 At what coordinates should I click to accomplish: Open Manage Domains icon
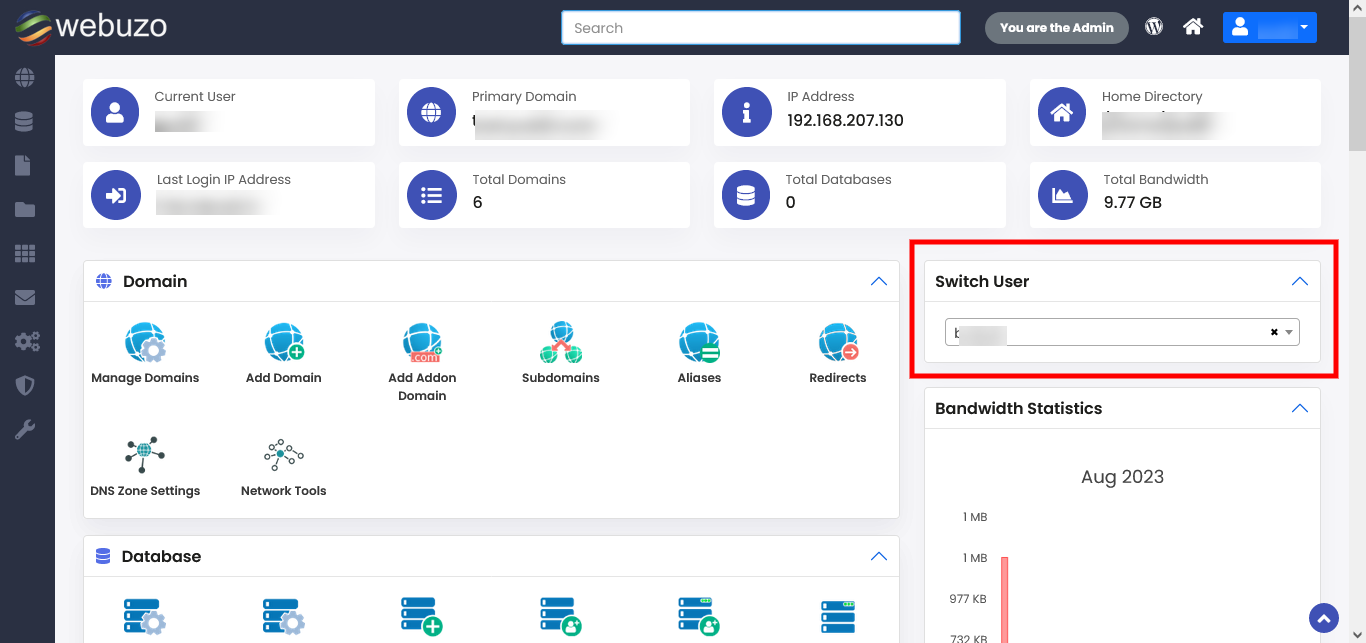145,343
